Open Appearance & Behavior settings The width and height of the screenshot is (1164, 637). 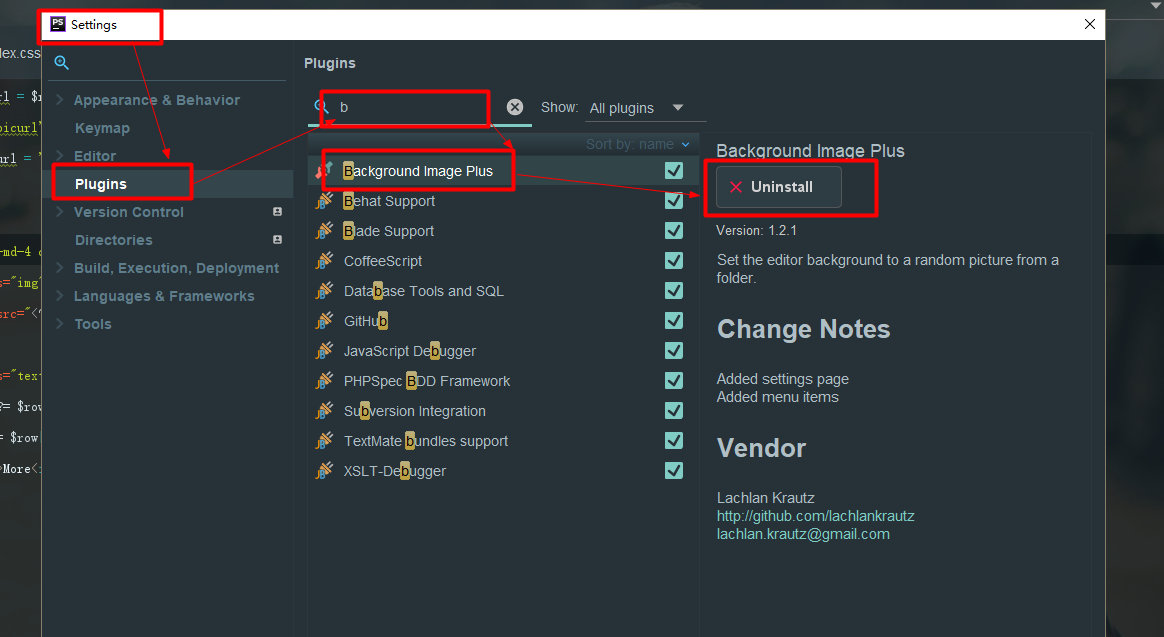click(x=157, y=99)
